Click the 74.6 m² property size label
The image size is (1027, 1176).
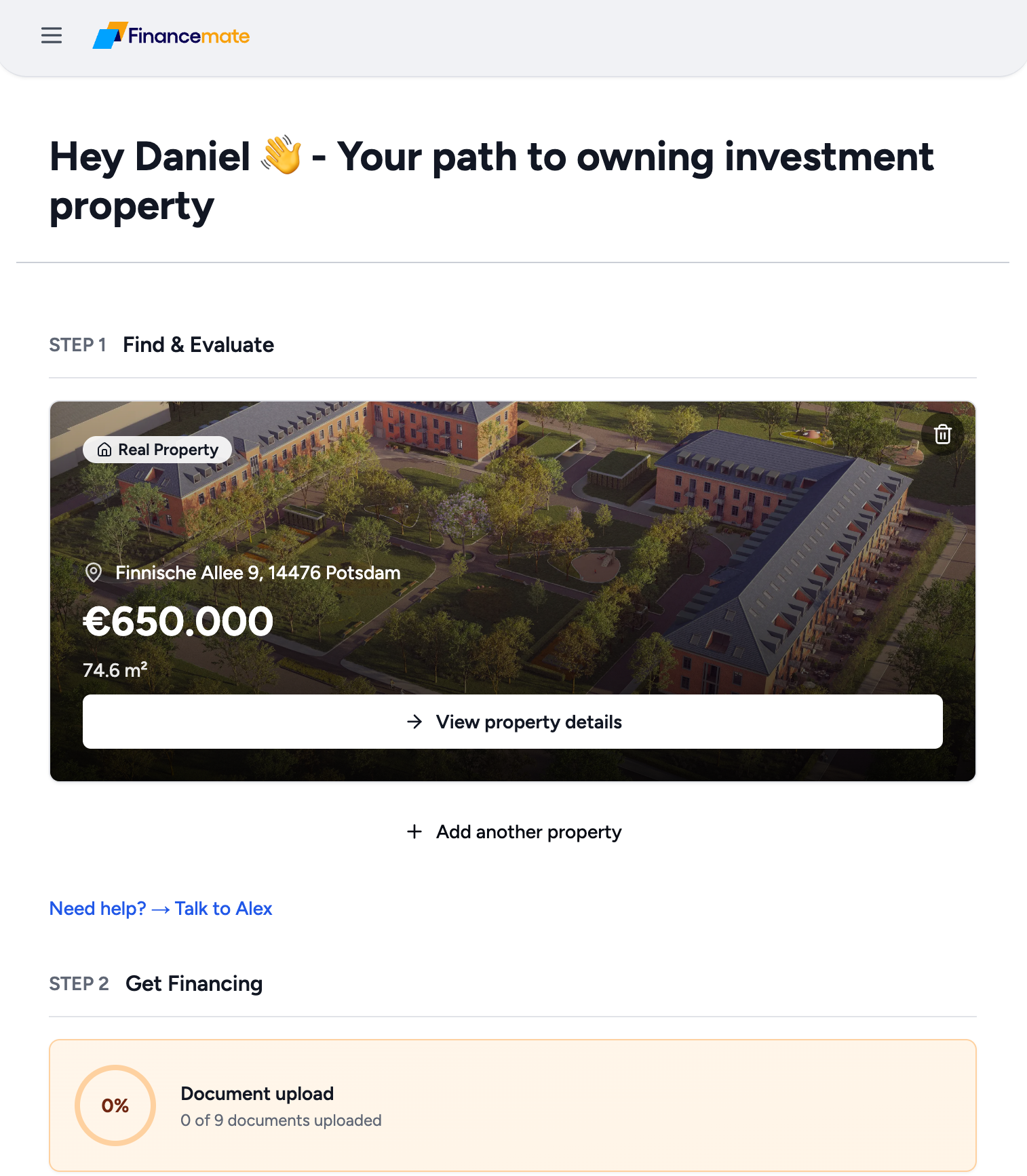115,670
